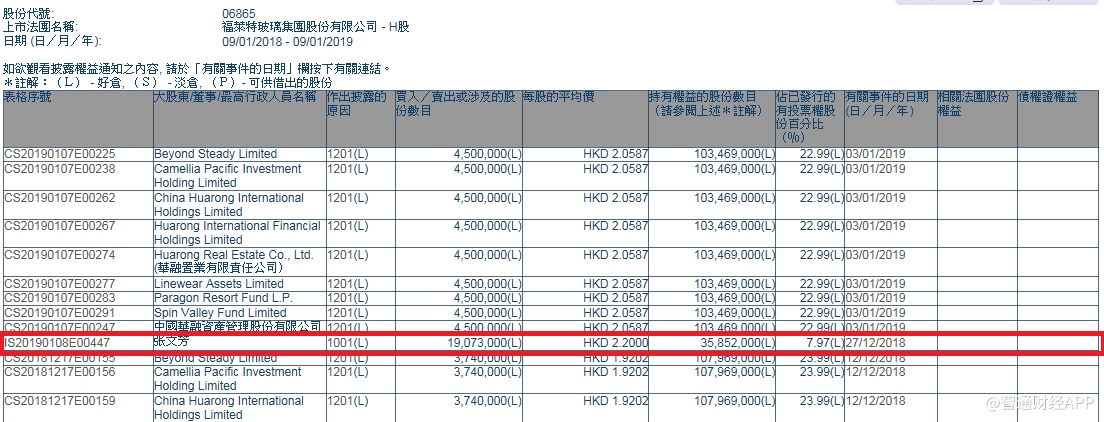Image resolution: width=1104 pixels, height=422 pixels.
Task: Open the 12/12/2018 date link for CS20181217E00156
Action: tap(876, 371)
